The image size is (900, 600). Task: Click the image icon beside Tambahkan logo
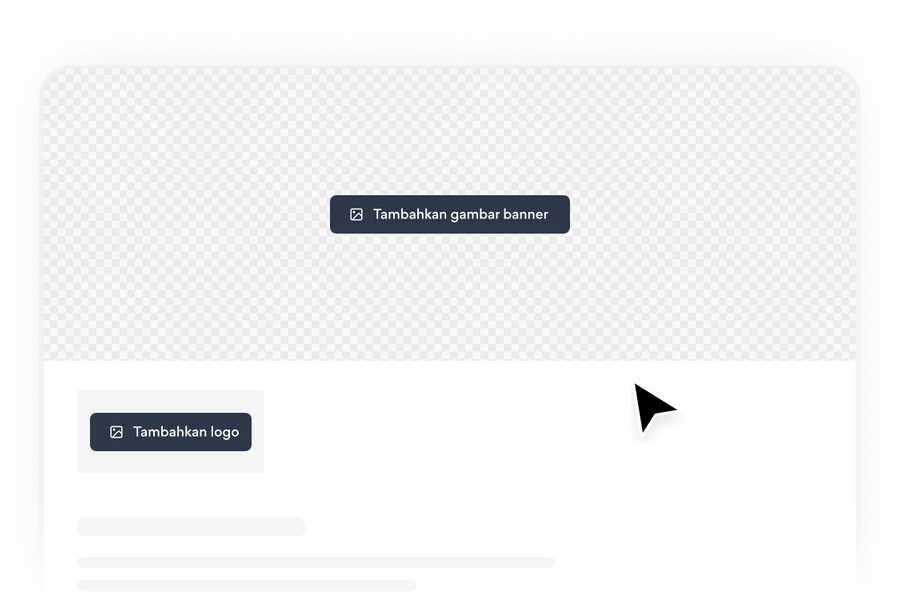point(116,432)
